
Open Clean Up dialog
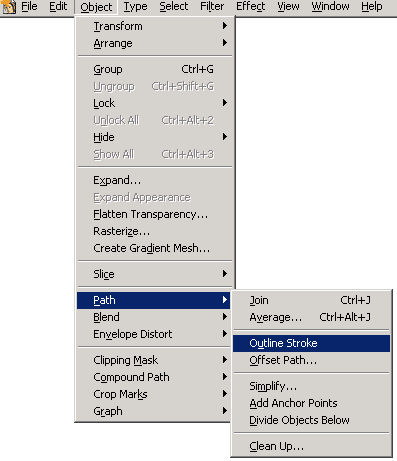click(x=311, y=446)
